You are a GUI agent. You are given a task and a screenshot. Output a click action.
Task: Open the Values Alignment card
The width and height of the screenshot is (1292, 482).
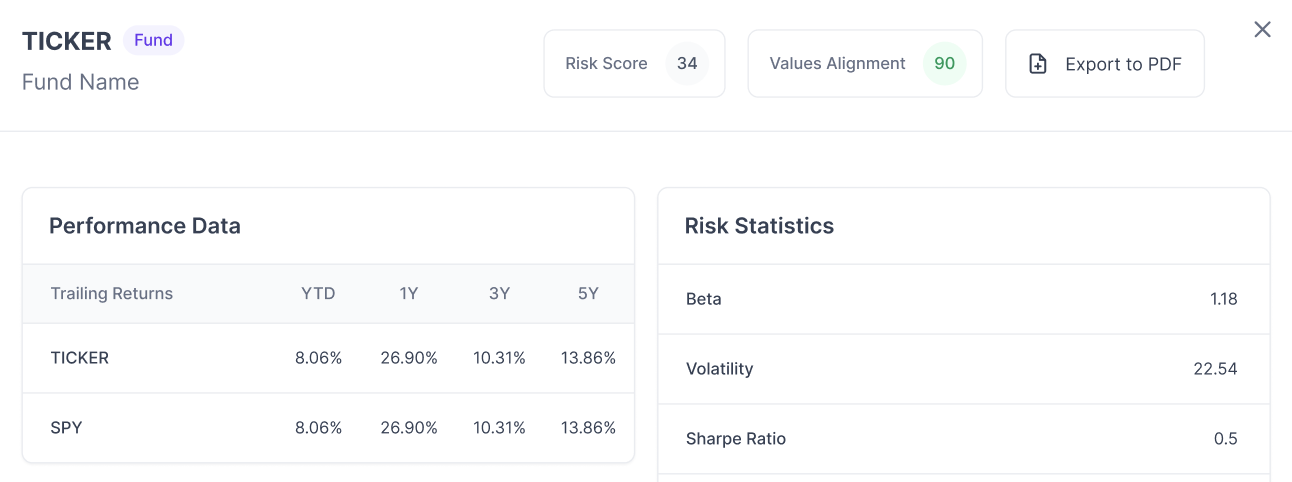coord(865,63)
